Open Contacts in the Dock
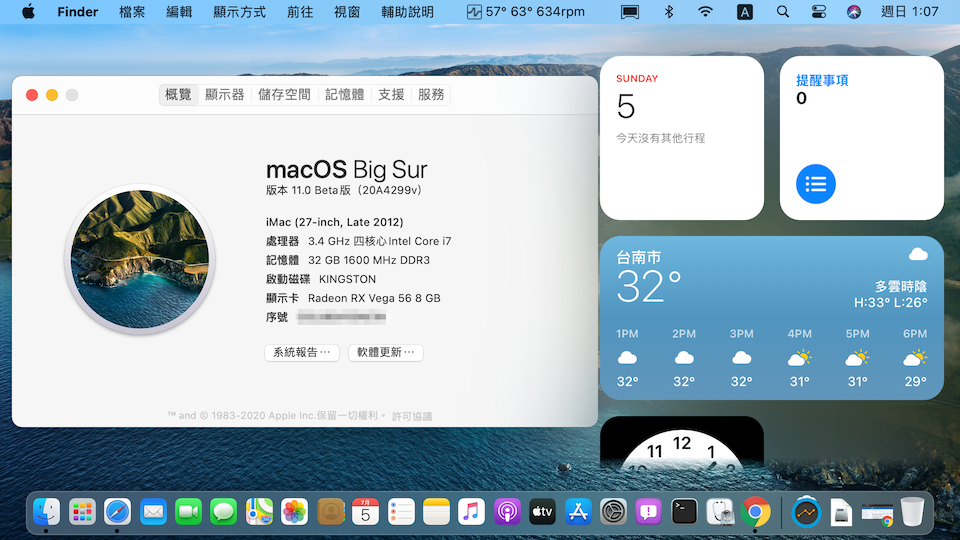This screenshot has height=540, width=960. 331,512
